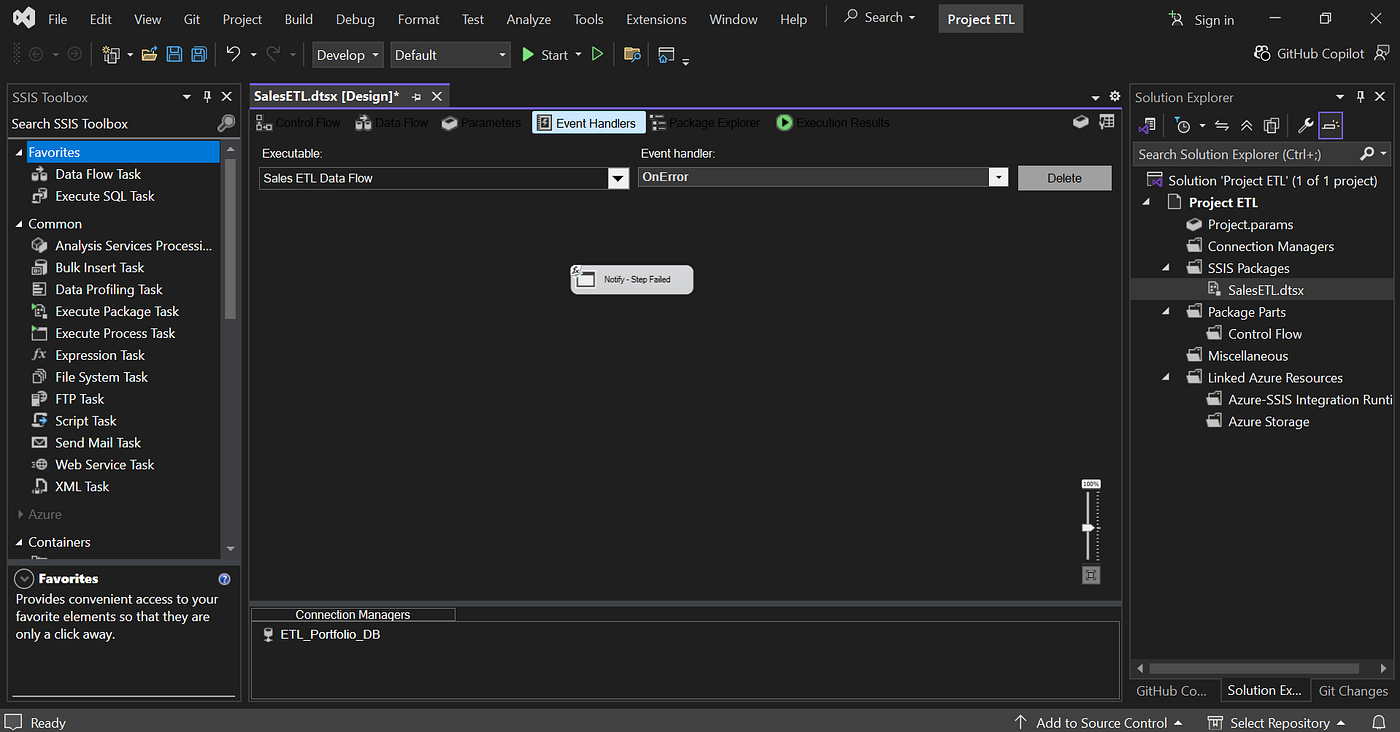Click Sign in

point(1201,19)
